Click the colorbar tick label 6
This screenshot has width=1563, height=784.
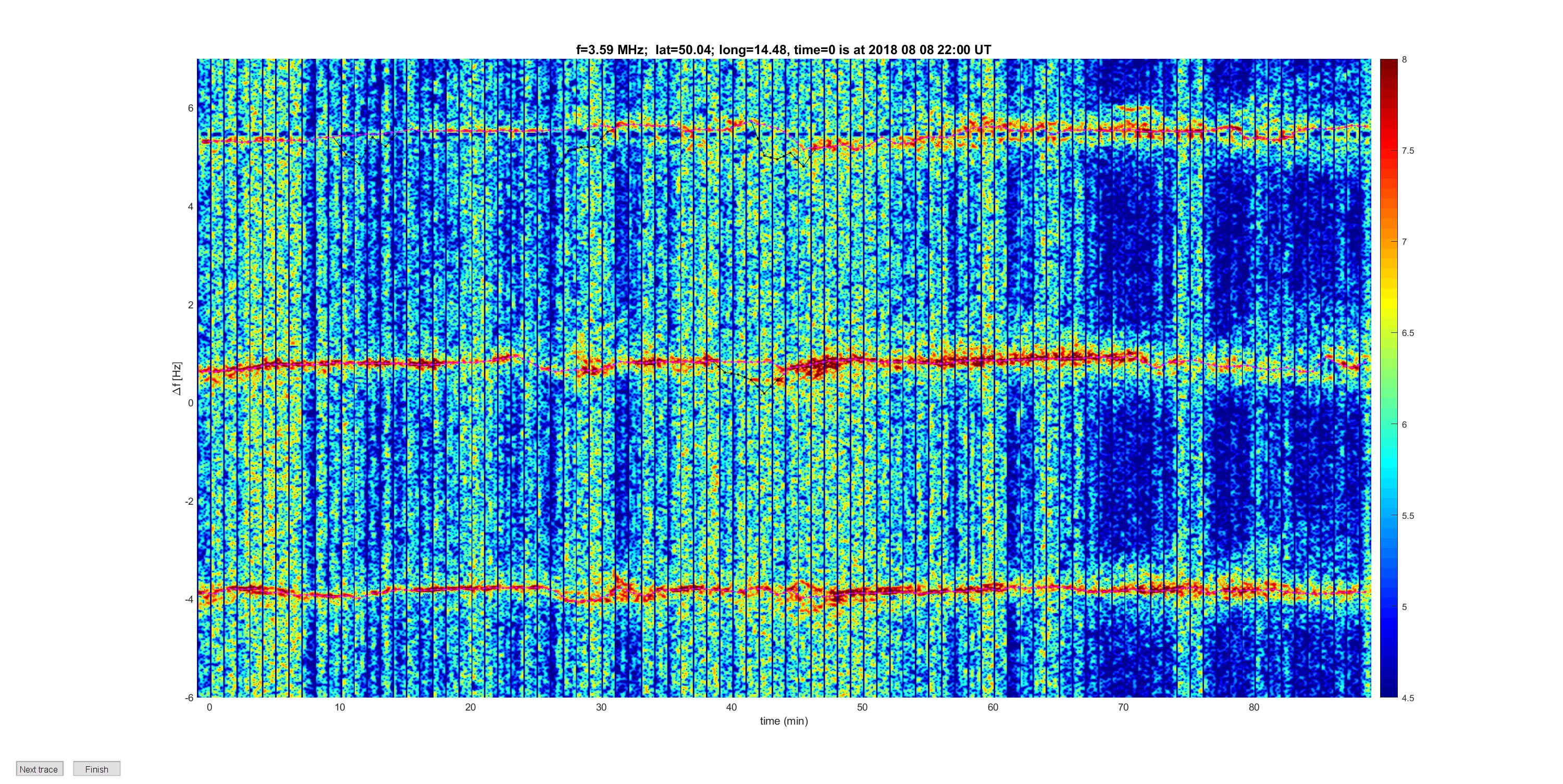(x=1405, y=425)
